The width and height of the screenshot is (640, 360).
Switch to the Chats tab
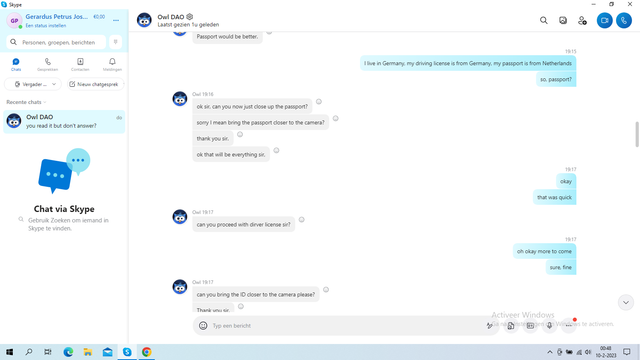(x=16, y=64)
